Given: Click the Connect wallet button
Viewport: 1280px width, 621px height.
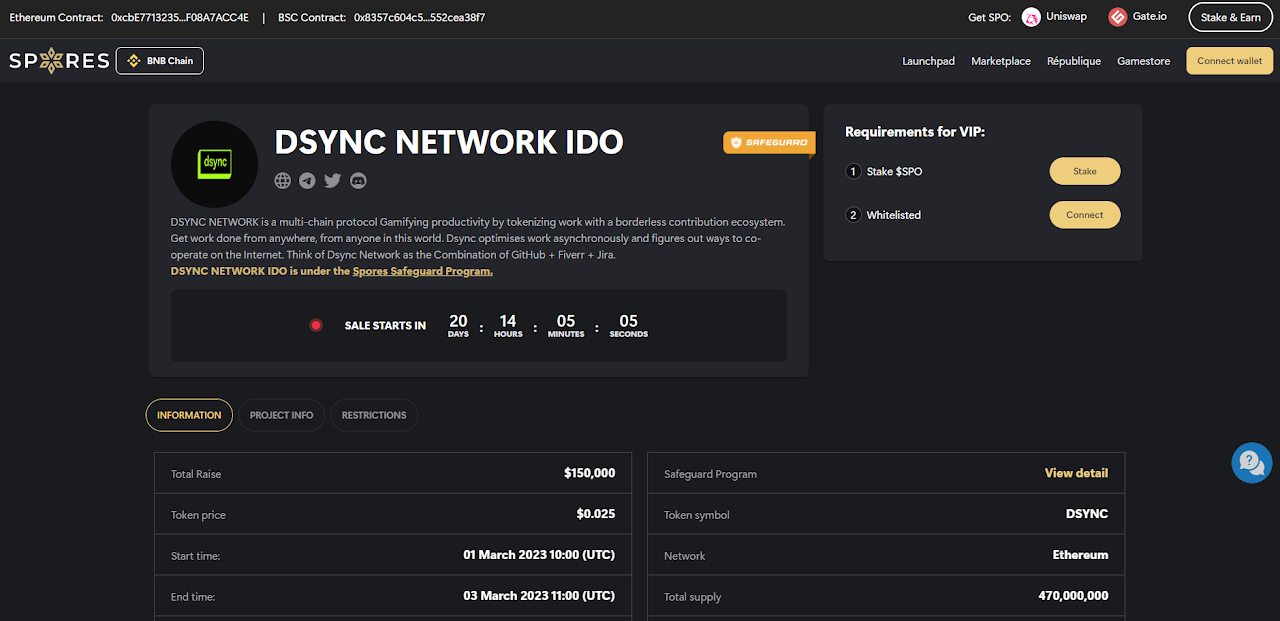Looking at the screenshot, I should point(1229,61).
